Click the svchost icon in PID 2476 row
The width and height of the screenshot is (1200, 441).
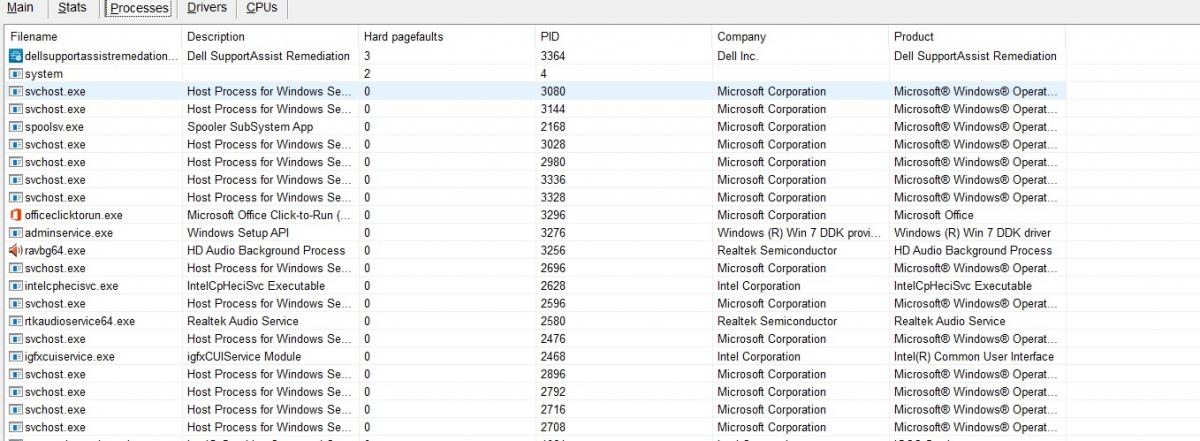pyautogui.click(x=15, y=339)
